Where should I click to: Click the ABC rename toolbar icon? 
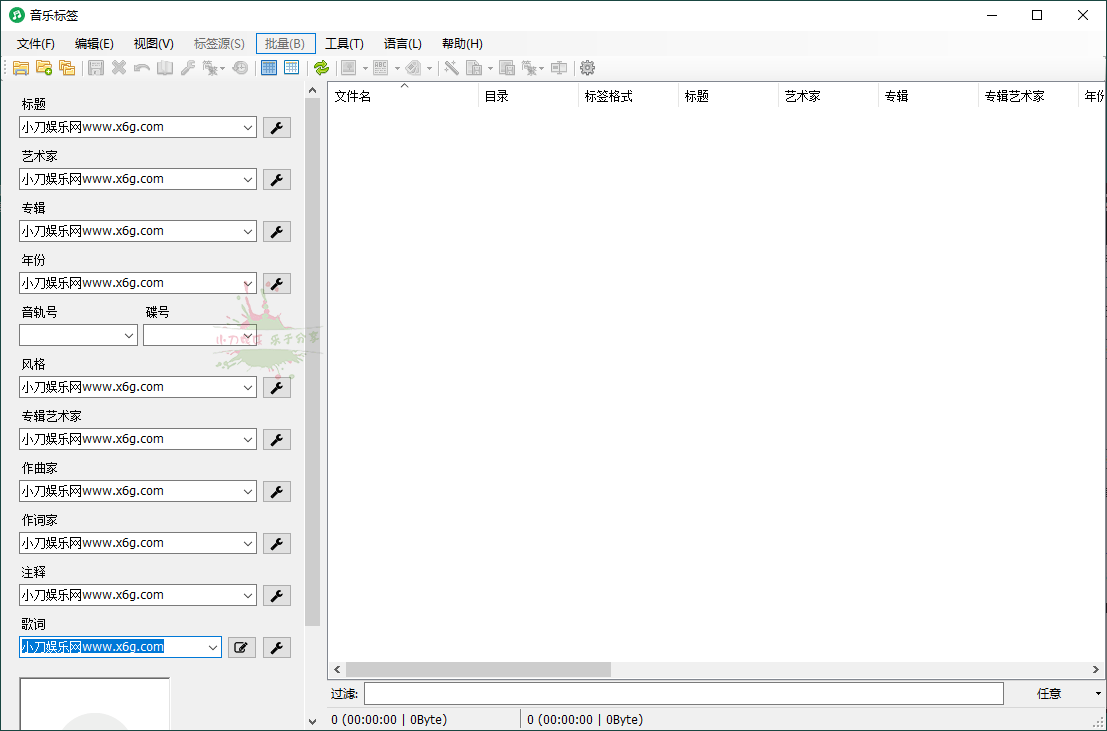[380, 67]
